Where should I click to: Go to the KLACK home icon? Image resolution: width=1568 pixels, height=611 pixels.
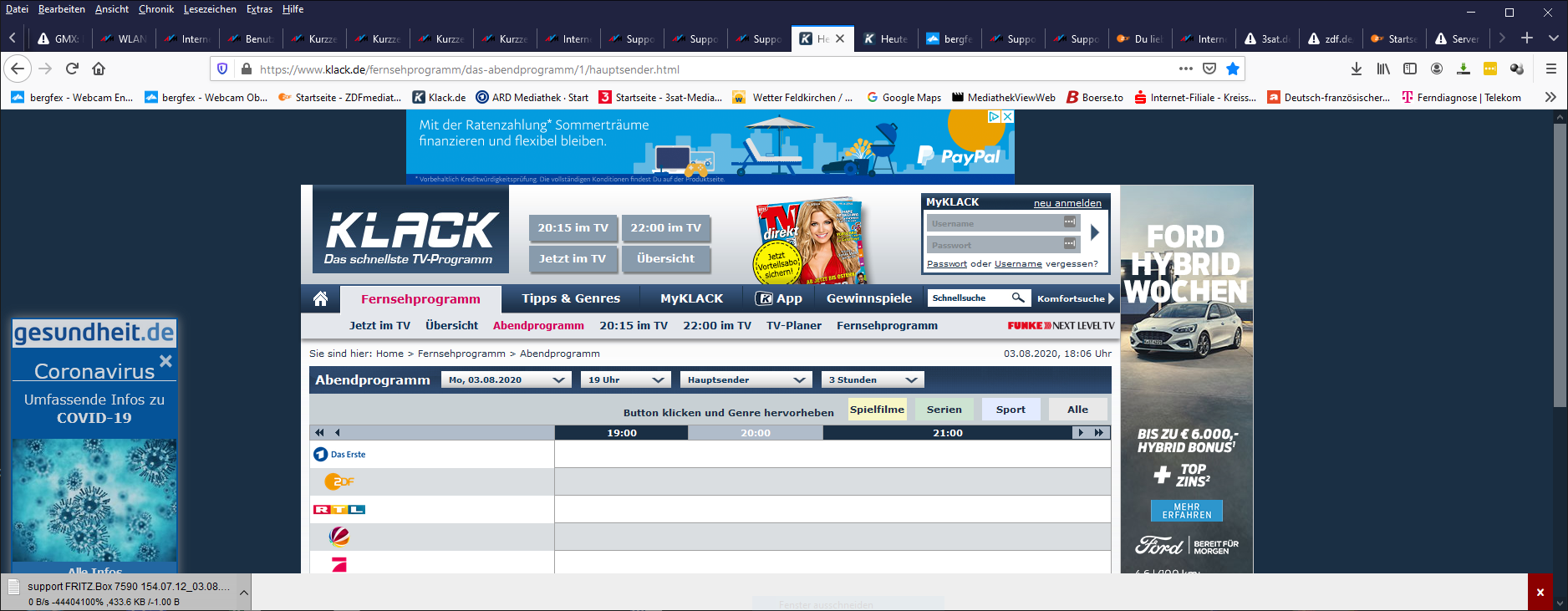(x=320, y=298)
